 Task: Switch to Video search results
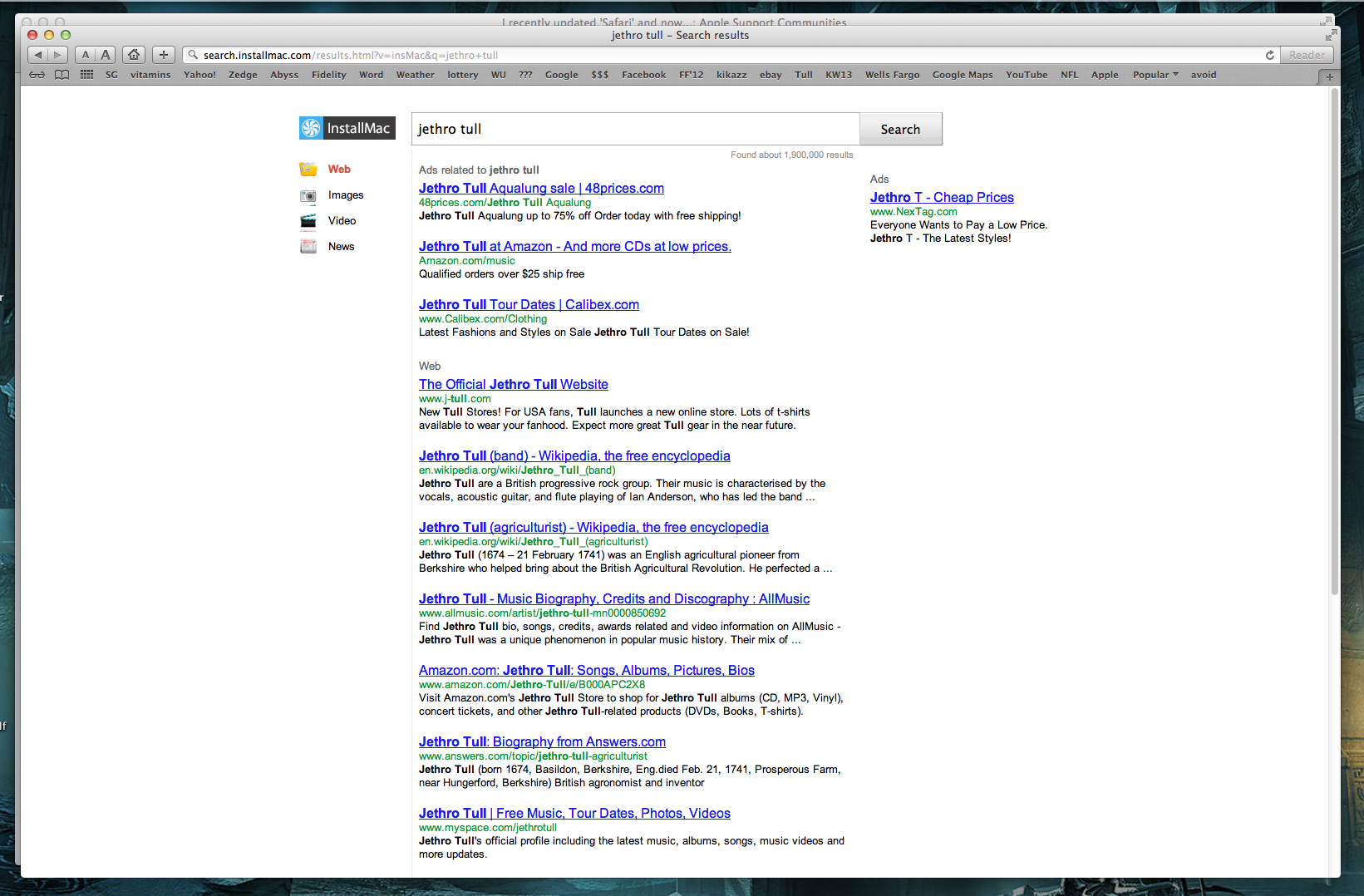click(342, 221)
